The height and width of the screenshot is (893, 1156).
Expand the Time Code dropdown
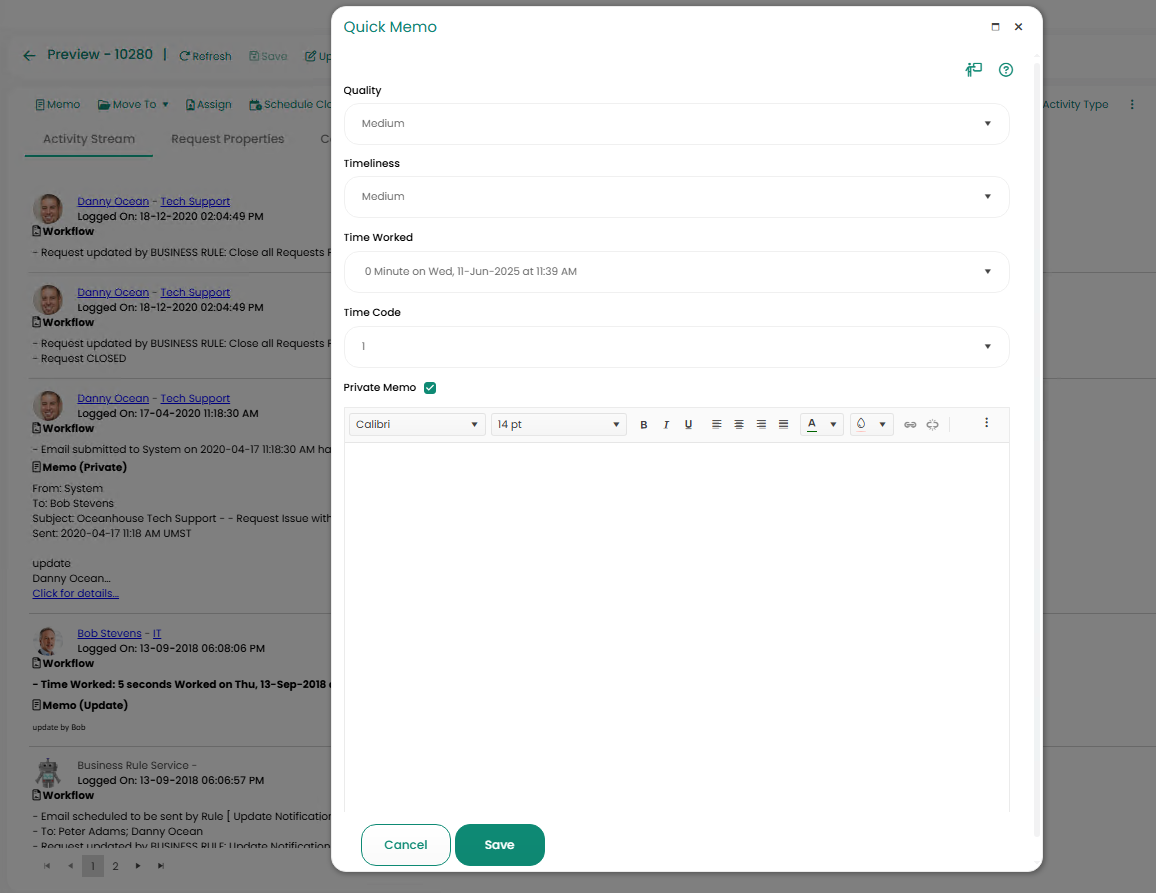point(676,347)
